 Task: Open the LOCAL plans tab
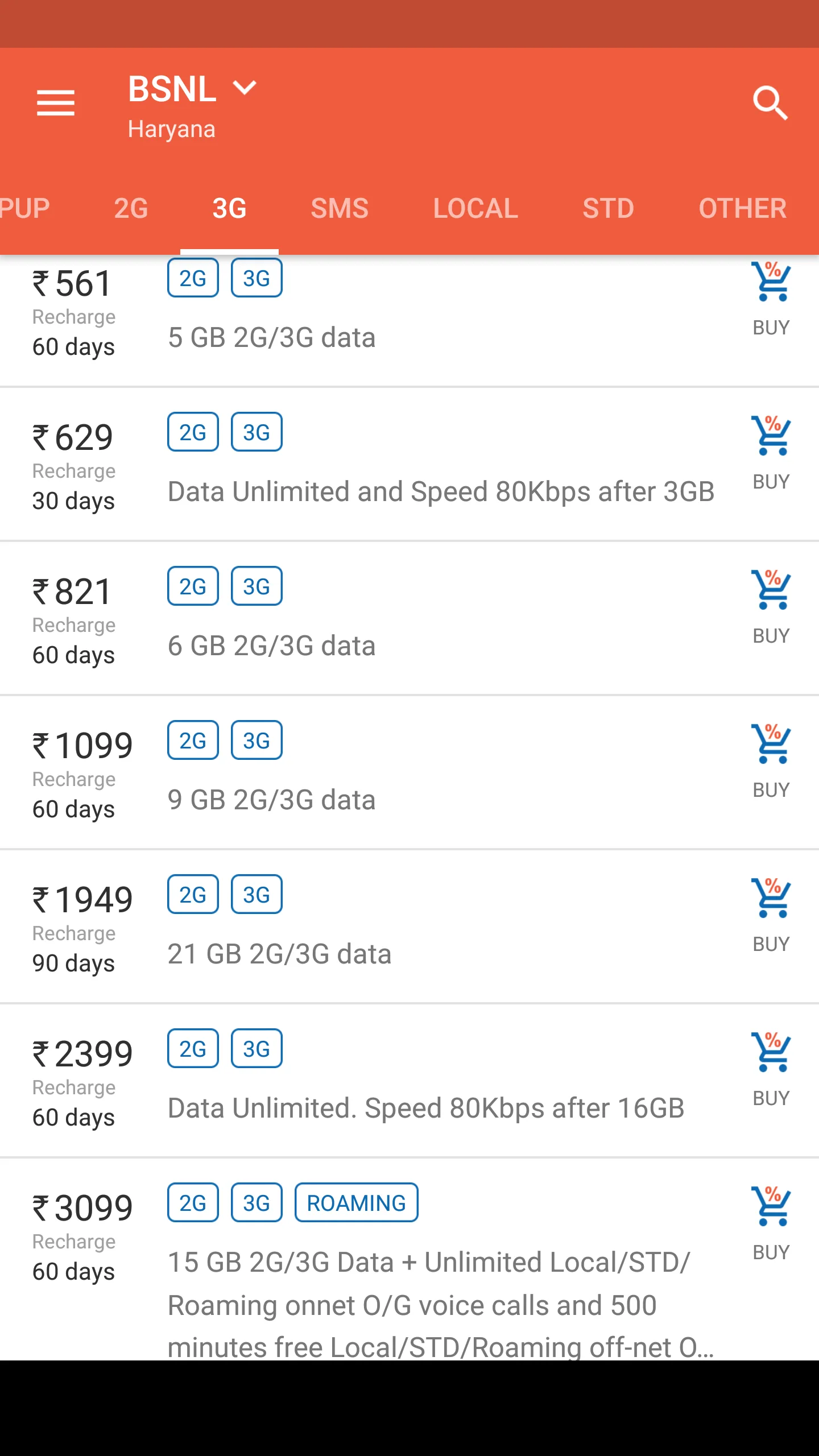pos(475,208)
